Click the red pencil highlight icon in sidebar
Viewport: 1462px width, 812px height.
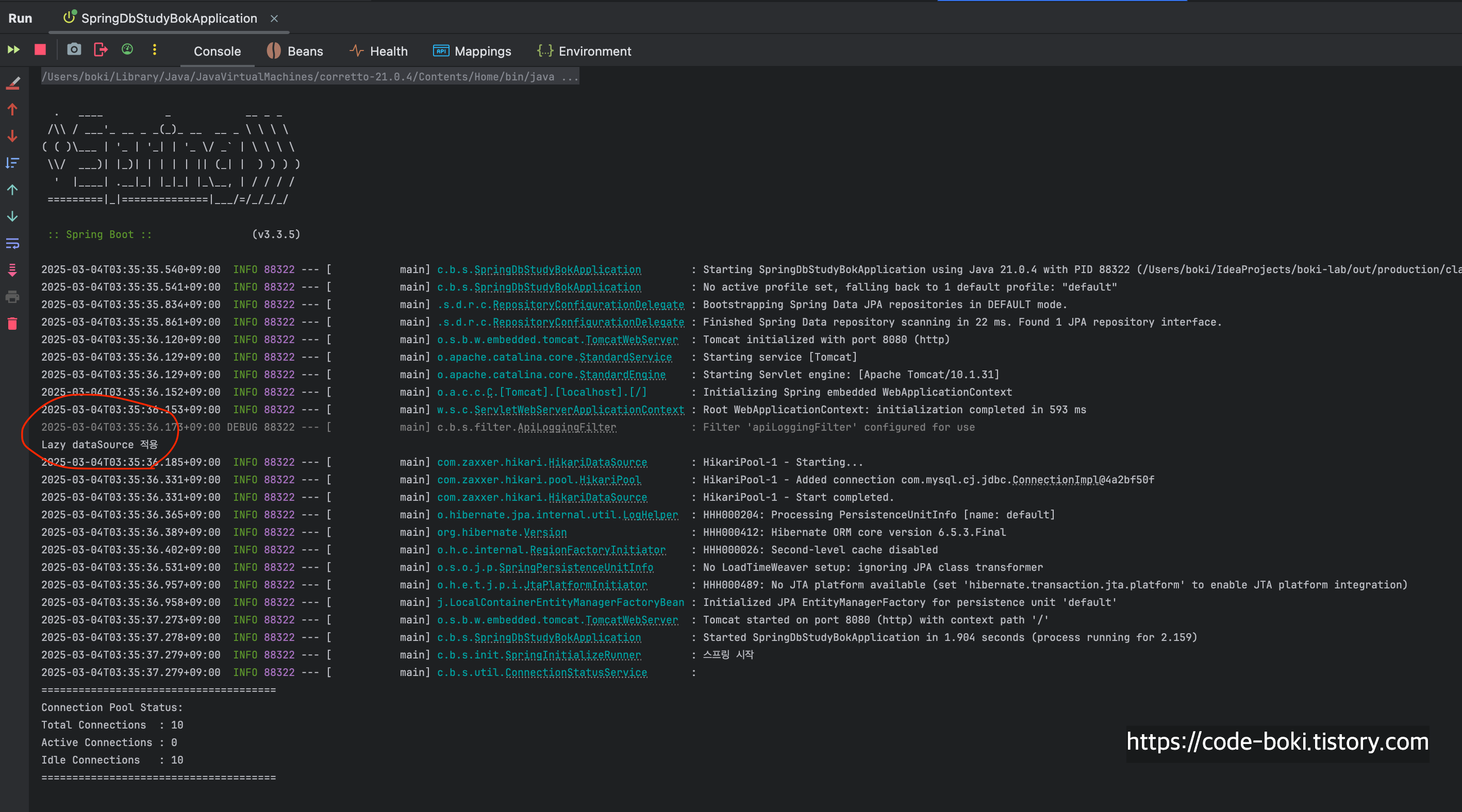pyautogui.click(x=12, y=83)
